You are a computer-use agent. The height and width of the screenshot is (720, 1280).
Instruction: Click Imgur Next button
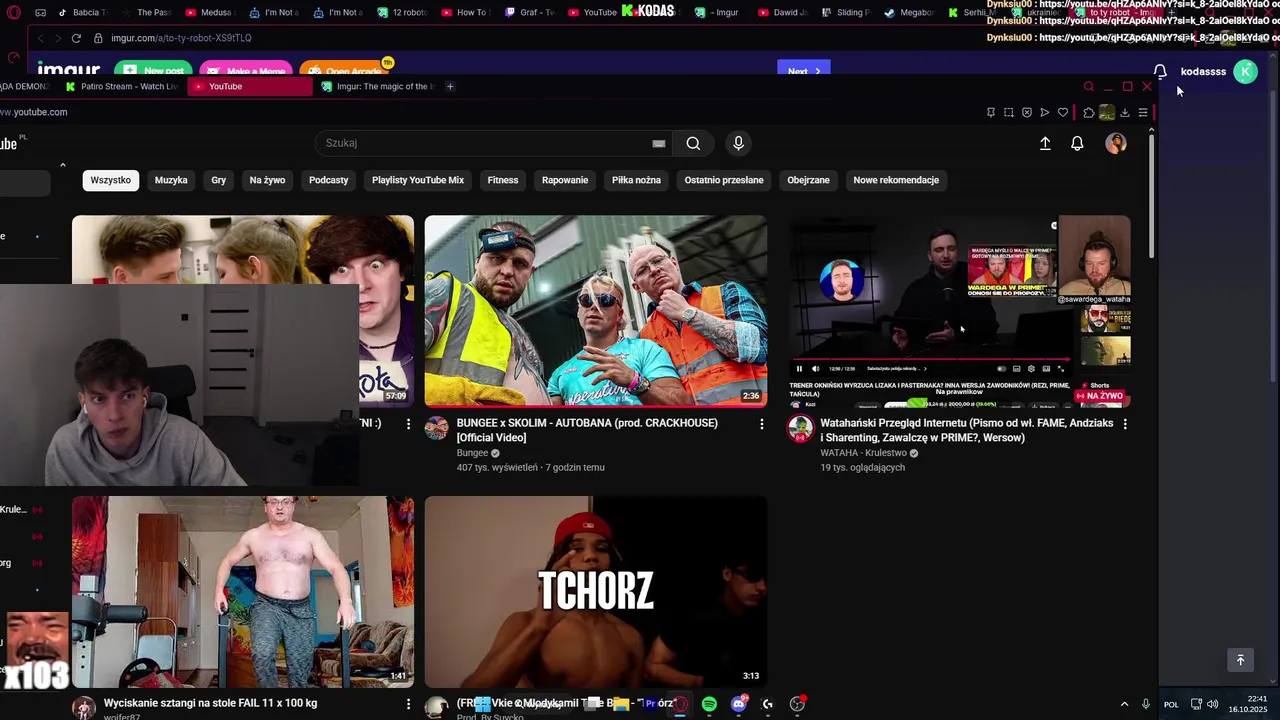804,71
